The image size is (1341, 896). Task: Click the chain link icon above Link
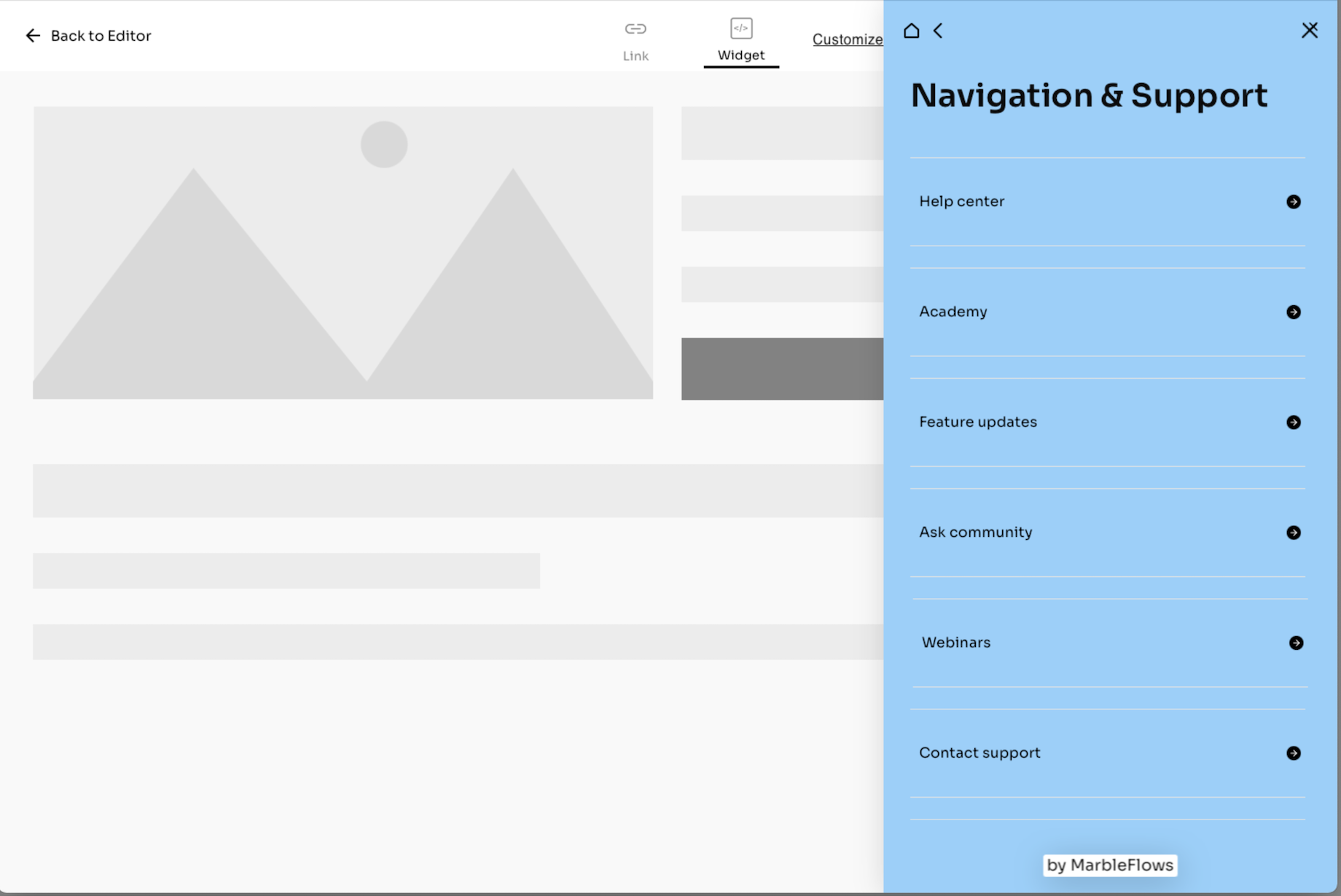click(636, 29)
